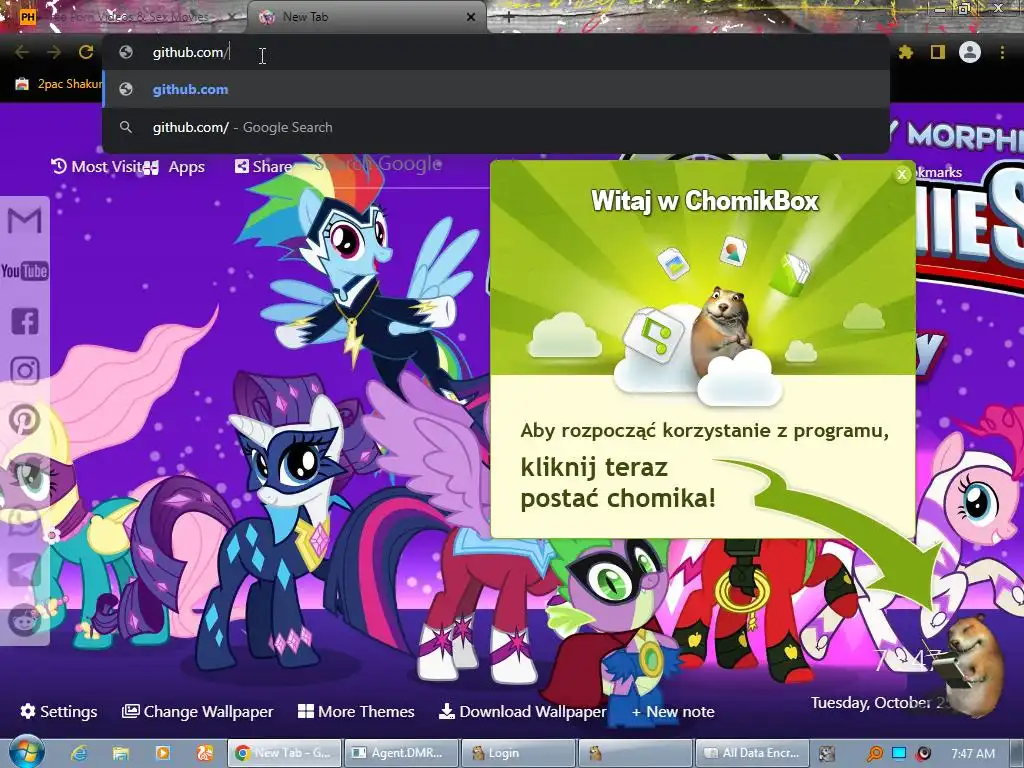Open Reddit from the sidebar icon

(x=25, y=620)
